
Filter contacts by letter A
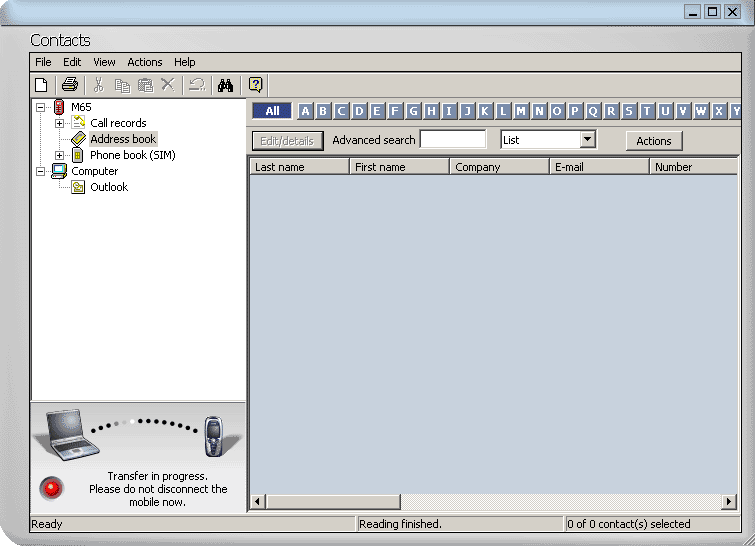point(305,111)
